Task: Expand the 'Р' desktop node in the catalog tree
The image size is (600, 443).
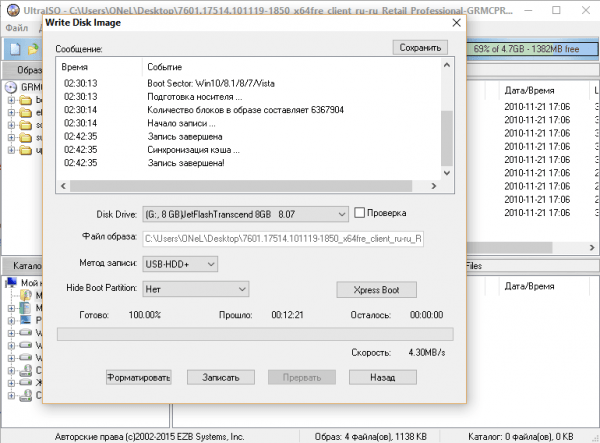Action: tap(11, 320)
